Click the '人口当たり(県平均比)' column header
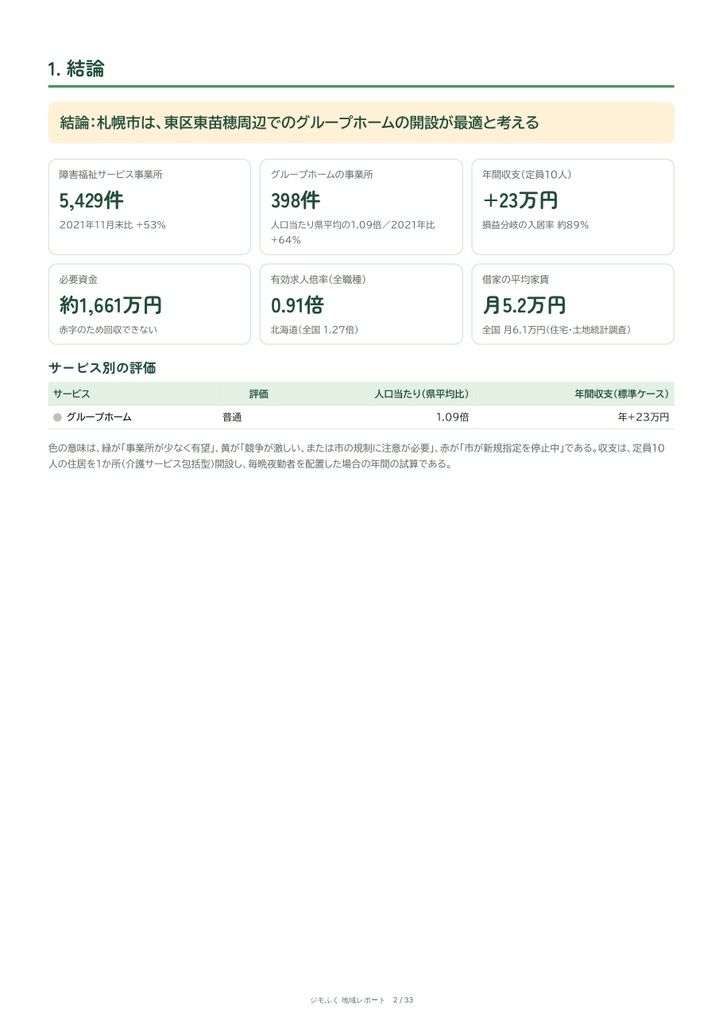The width and height of the screenshot is (723, 1024). pos(421,394)
